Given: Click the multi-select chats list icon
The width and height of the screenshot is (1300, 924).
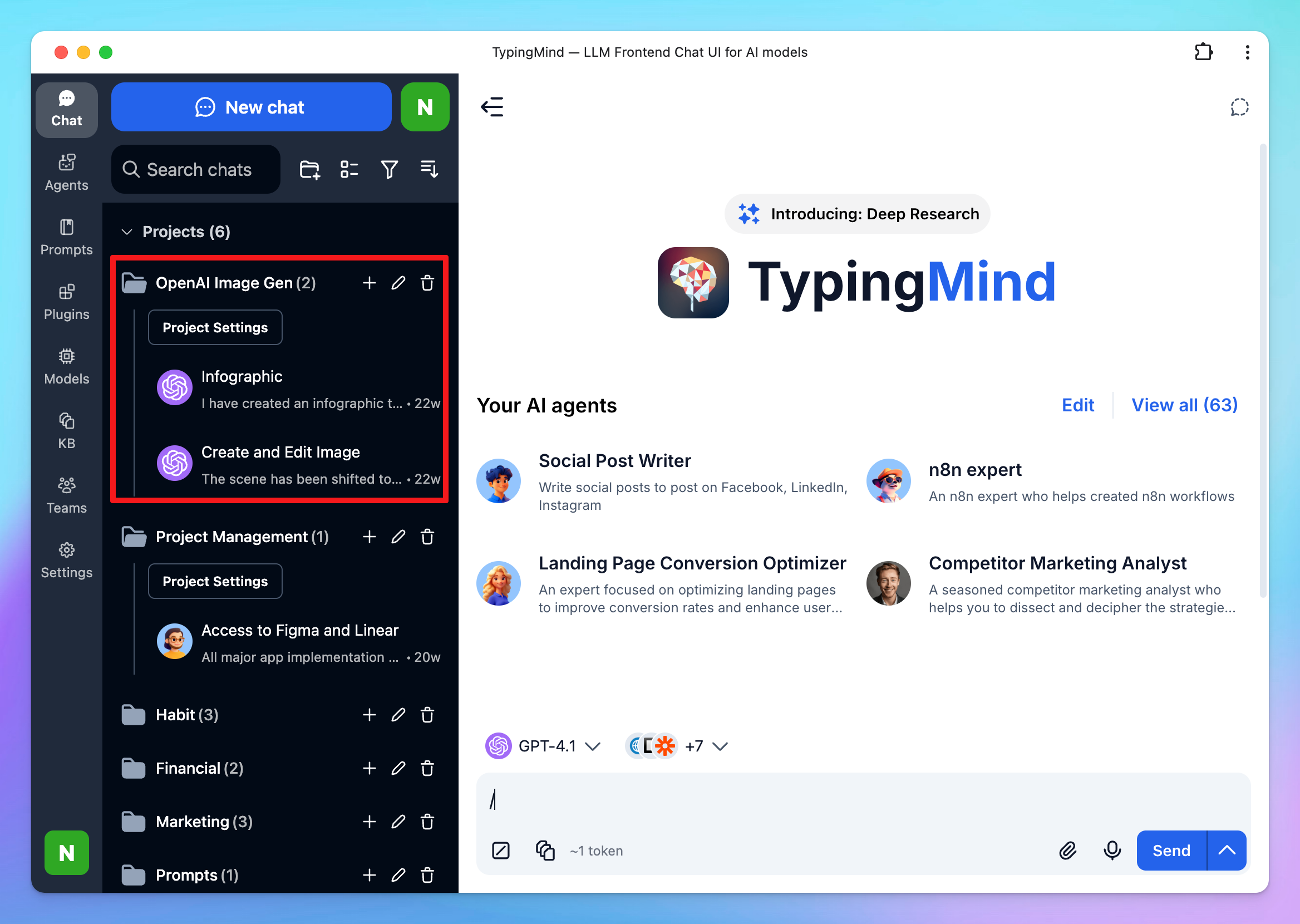Looking at the screenshot, I should 349,170.
